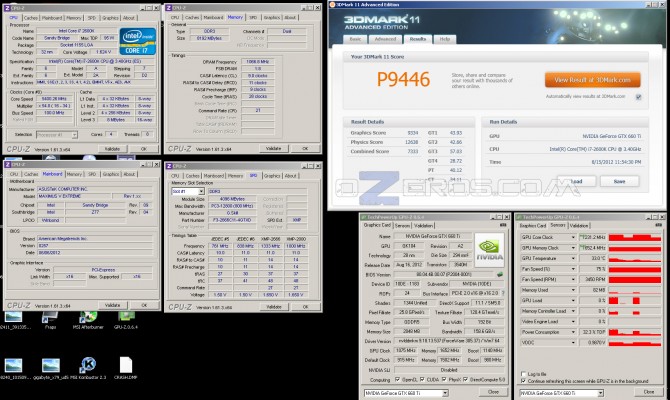The height and width of the screenshot is (400, 670).
Task: Click the GPU Load sensor history graph
Action: point(635,300)
